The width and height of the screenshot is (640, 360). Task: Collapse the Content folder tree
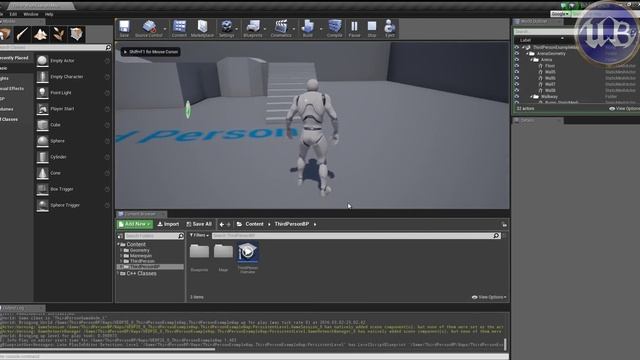tap(119, 244)
